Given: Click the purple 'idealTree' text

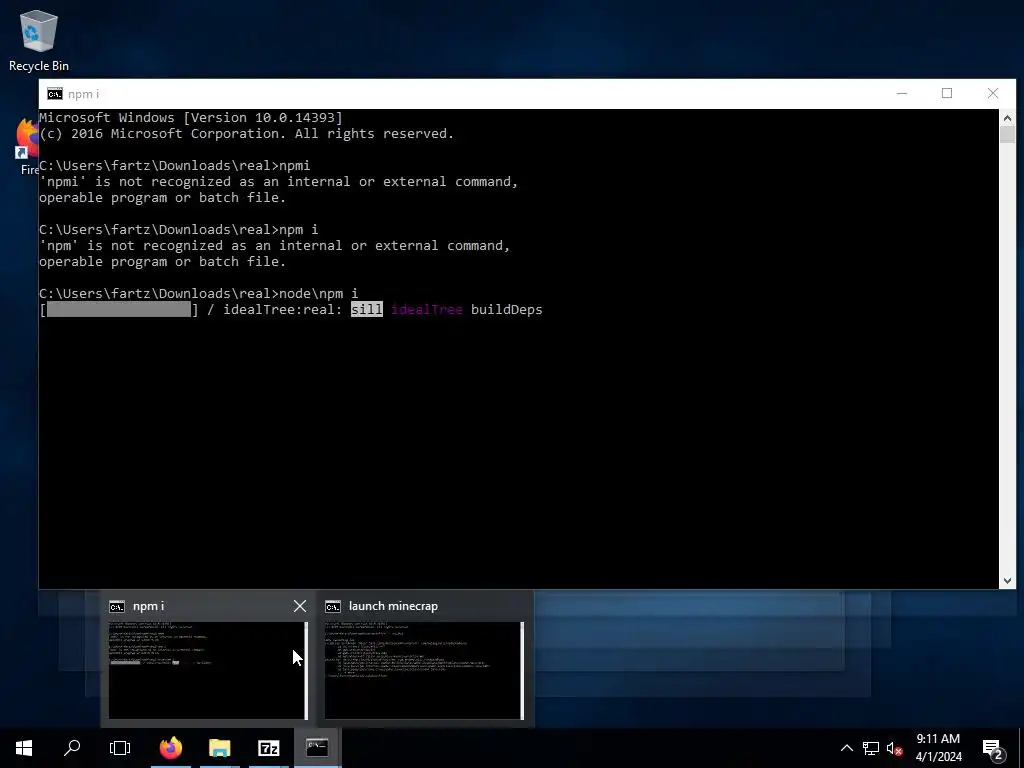Looking at the screenshot, I should click(426, 310).
